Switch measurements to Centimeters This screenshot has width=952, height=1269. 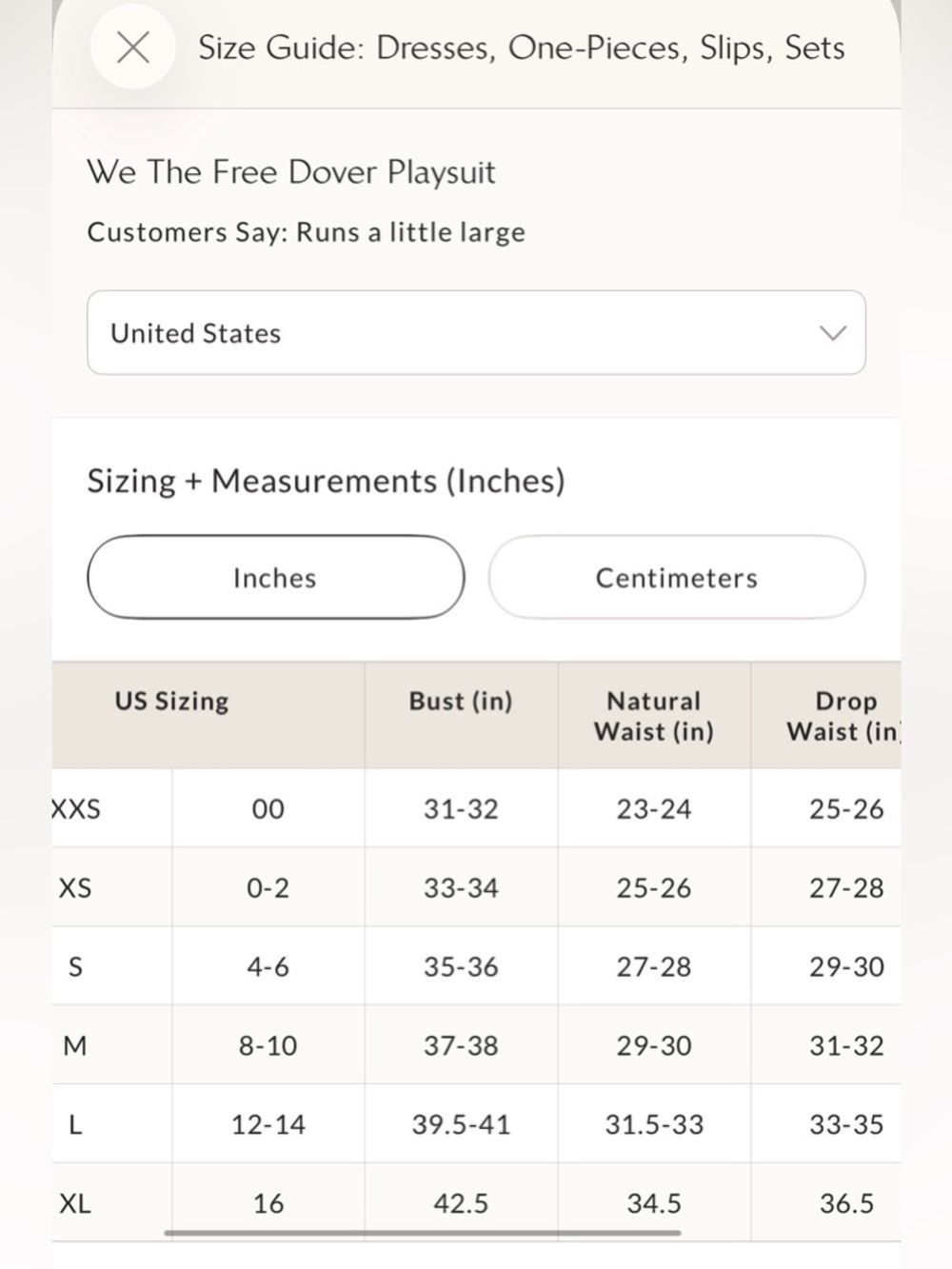677,577
